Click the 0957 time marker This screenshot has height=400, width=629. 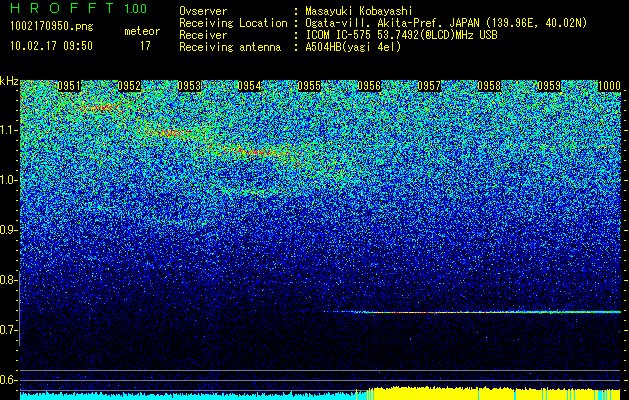pyautogui.click(x=429, y=86)
